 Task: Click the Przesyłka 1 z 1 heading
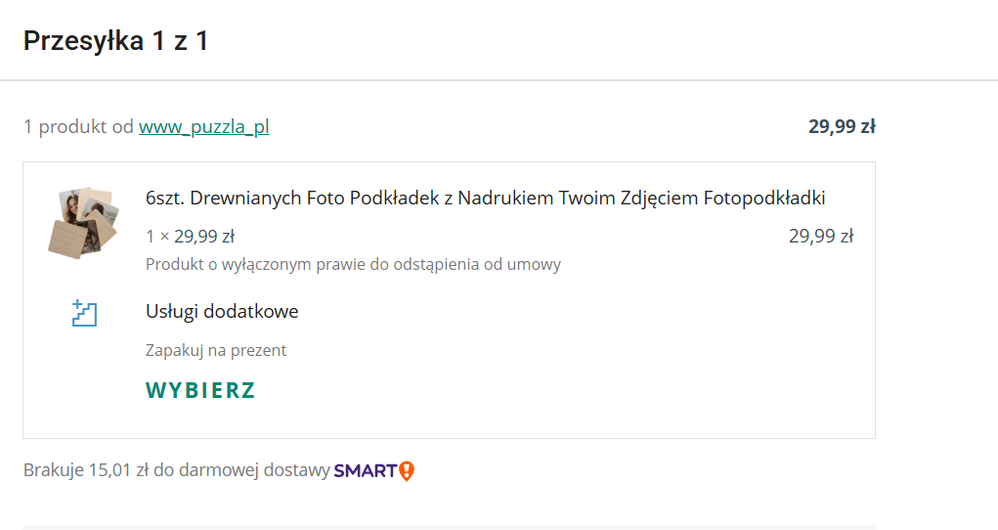click(116, 42)
